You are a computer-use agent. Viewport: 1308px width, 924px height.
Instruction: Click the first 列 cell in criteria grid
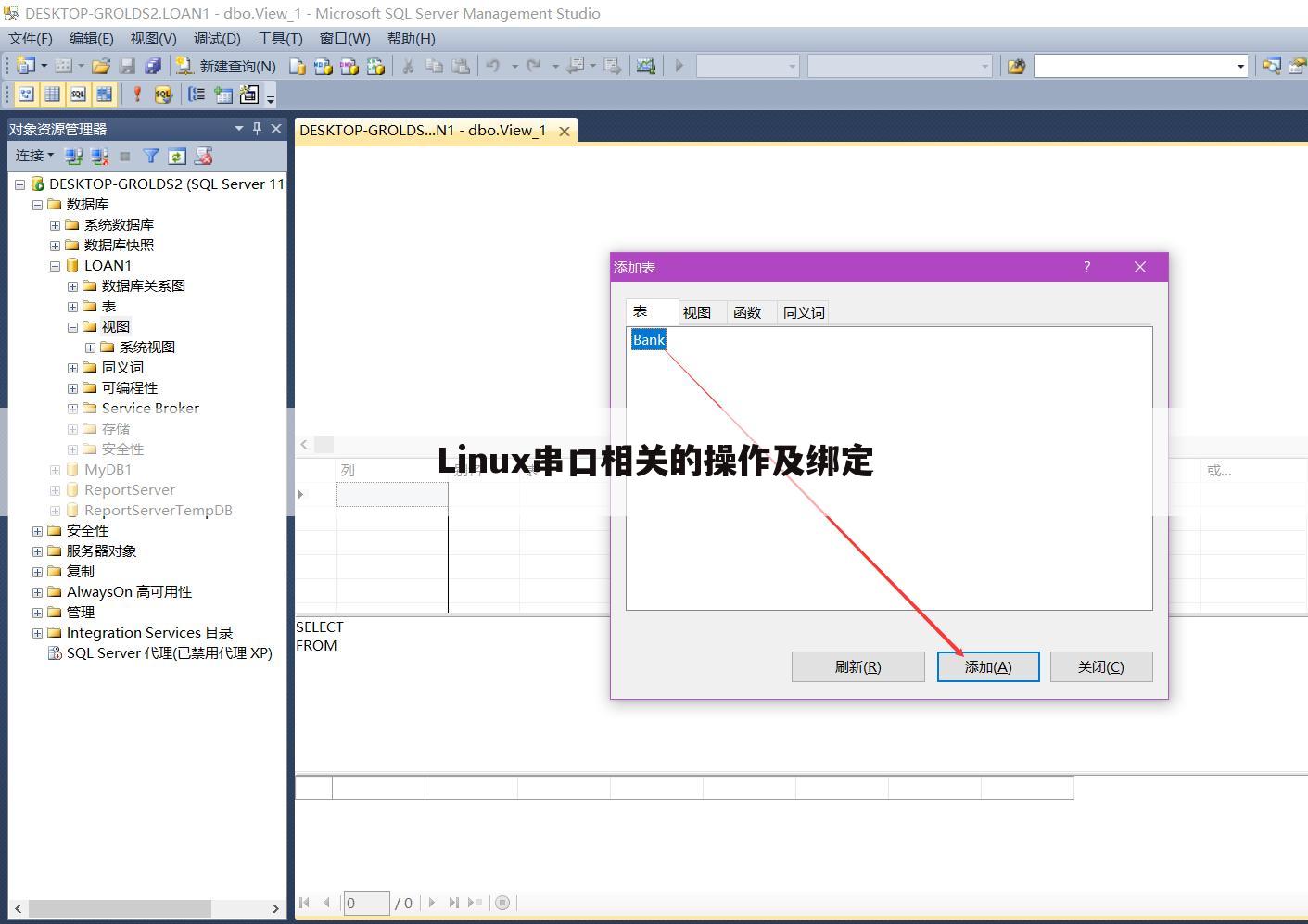click(x=392, y=494)
